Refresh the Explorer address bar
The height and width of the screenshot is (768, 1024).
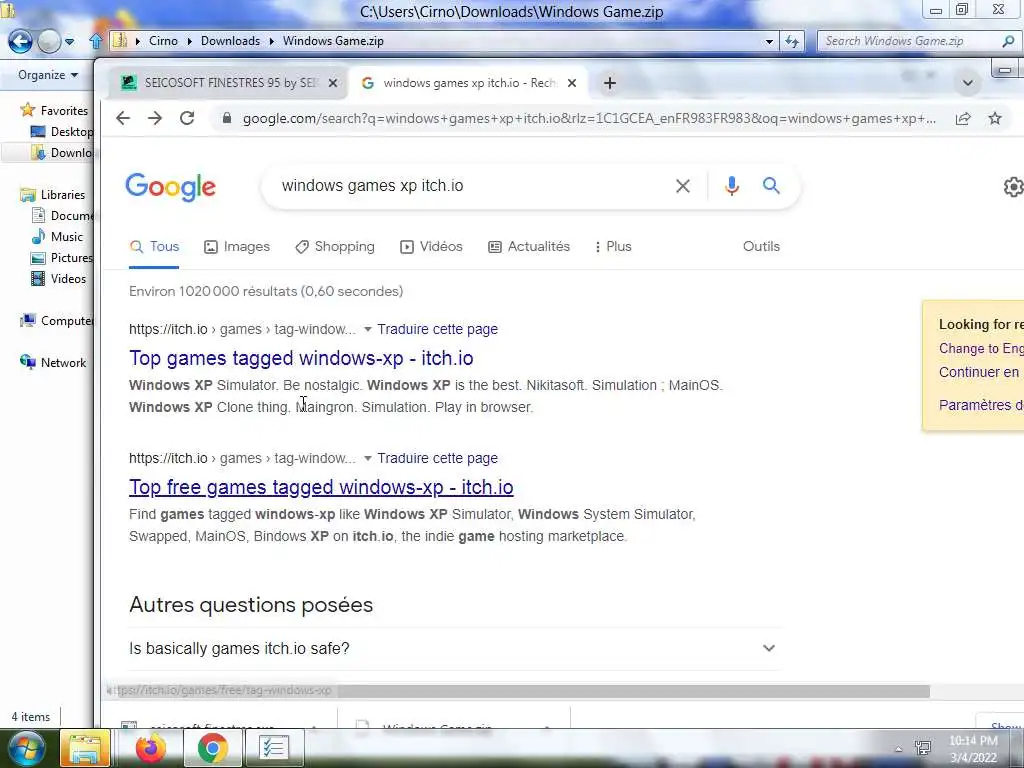792,41
